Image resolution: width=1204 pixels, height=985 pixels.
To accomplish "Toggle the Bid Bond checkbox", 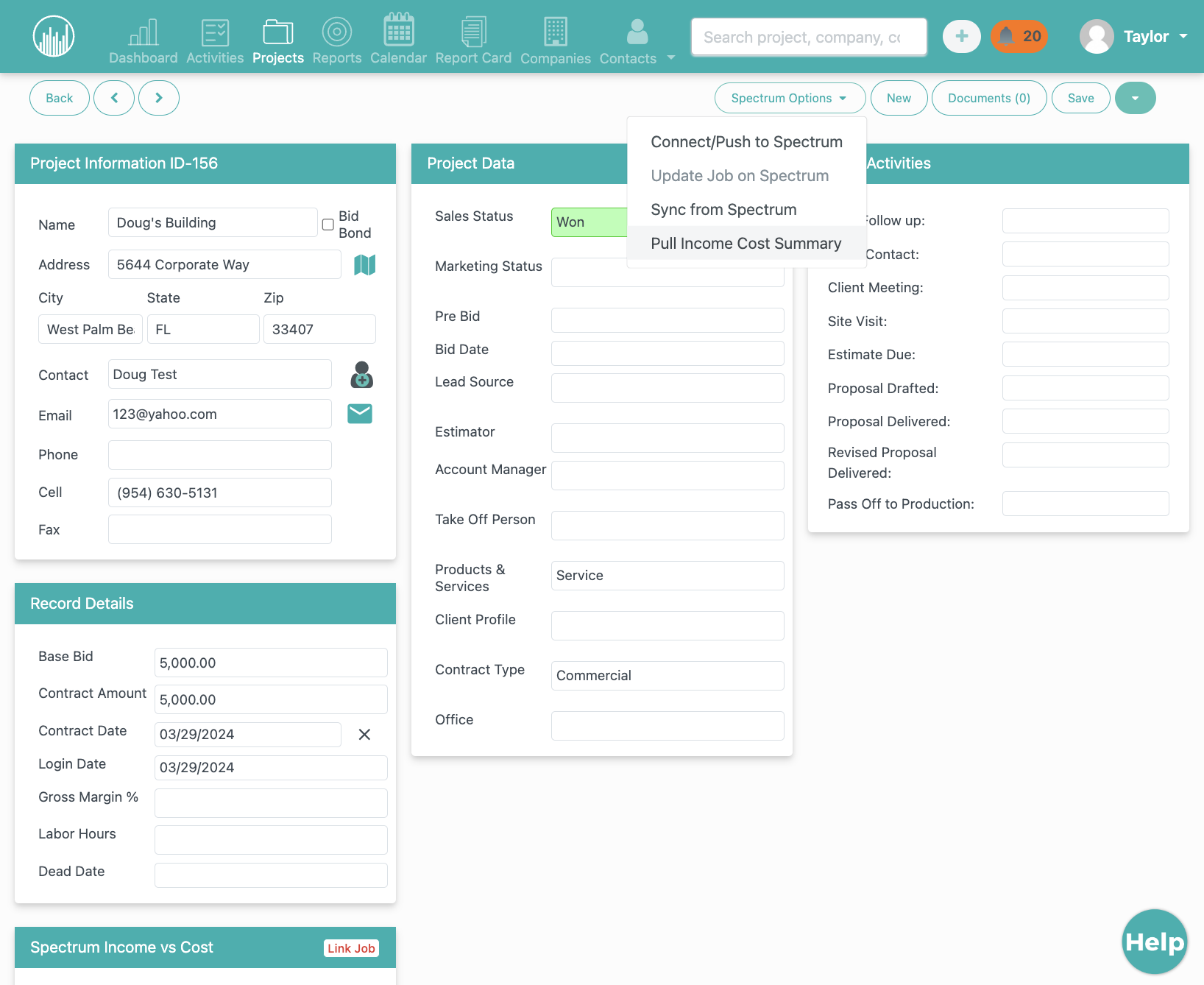I will 328,225.
